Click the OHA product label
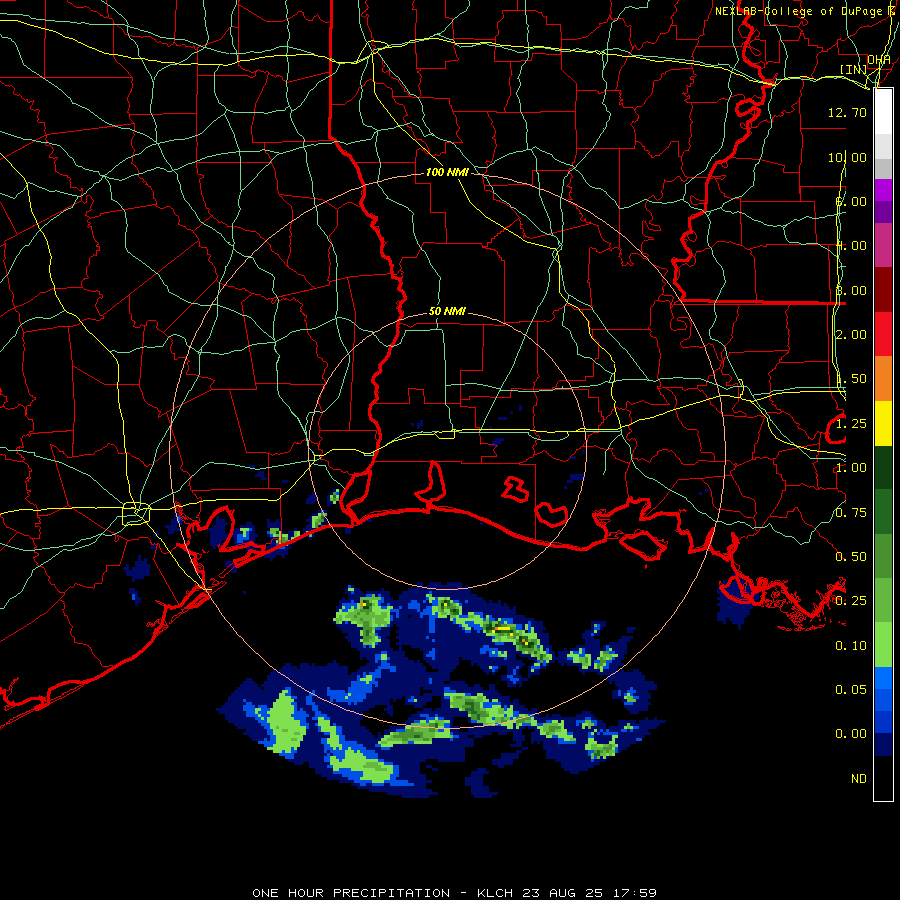This screenshot has width=900, height=900. point(879,60)
